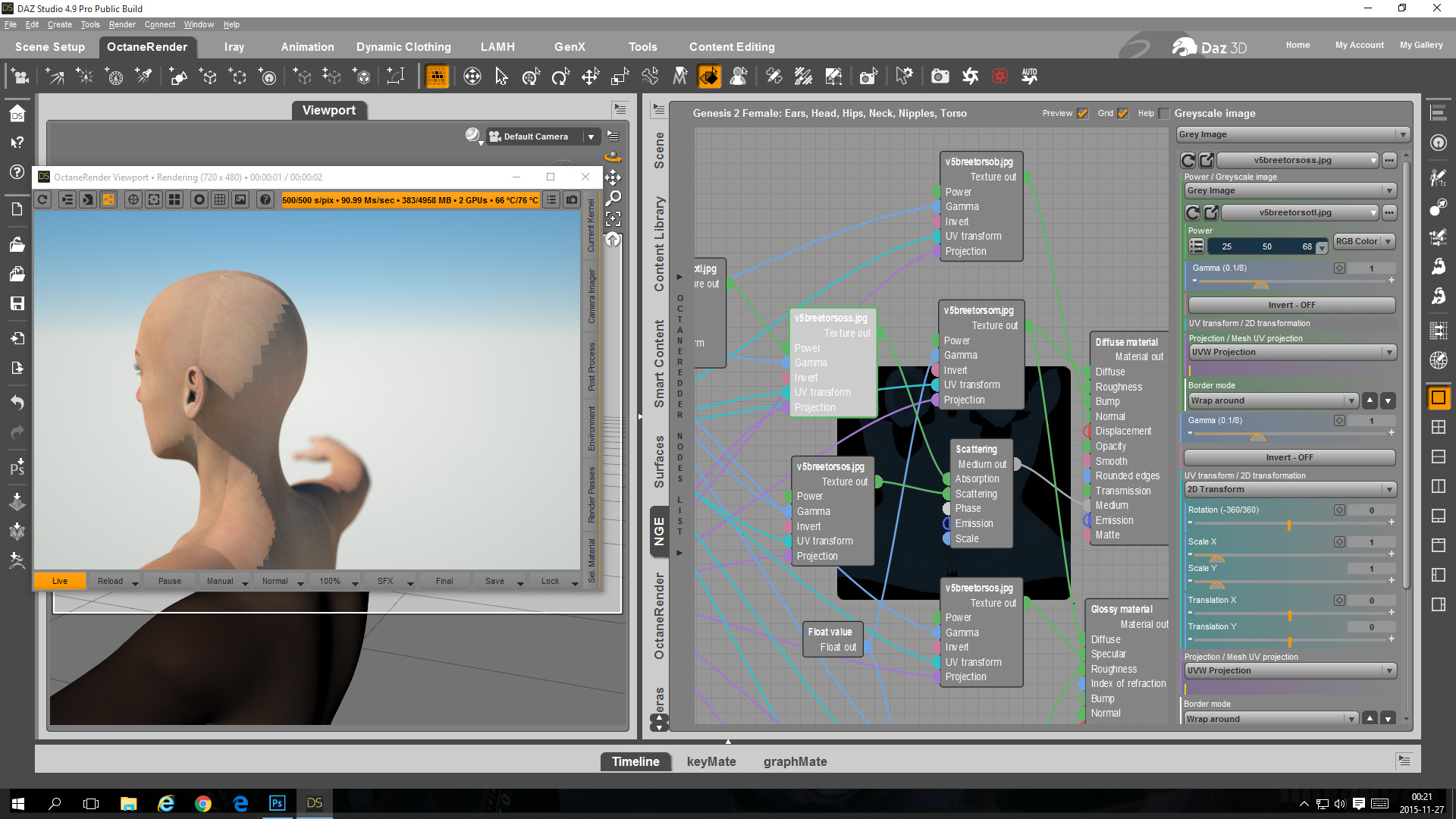Viewport: 1456px width, 819px height.
Task: Disable the Grid checkbox
Action: [1123, 114]
